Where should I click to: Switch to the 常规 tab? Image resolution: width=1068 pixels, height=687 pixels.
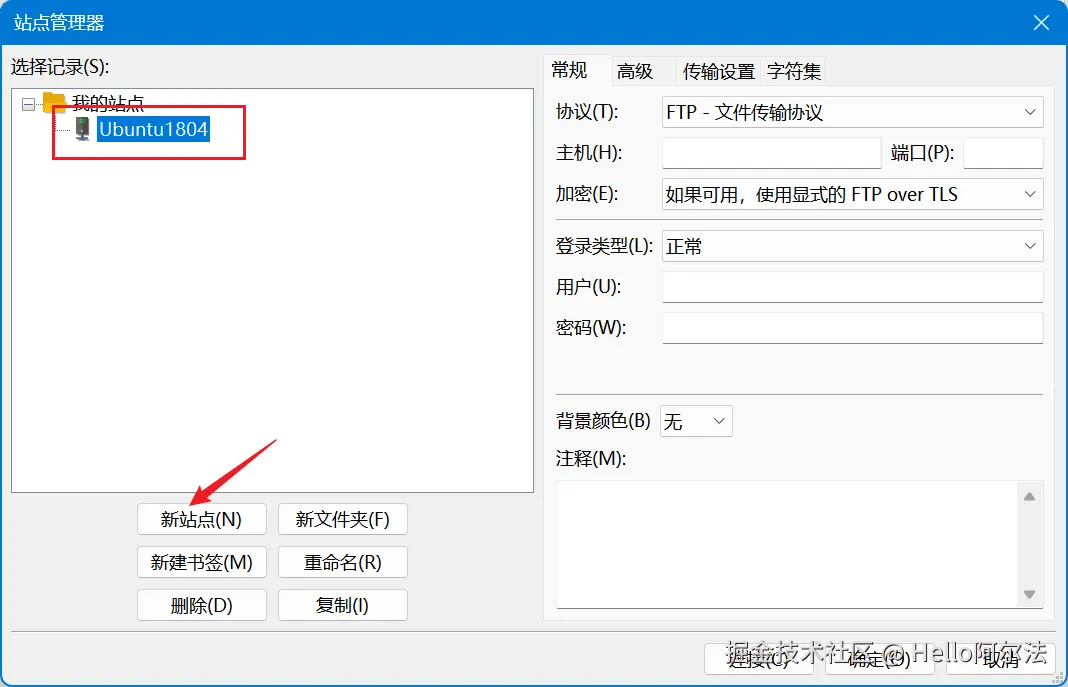click(x=578, y=69)
